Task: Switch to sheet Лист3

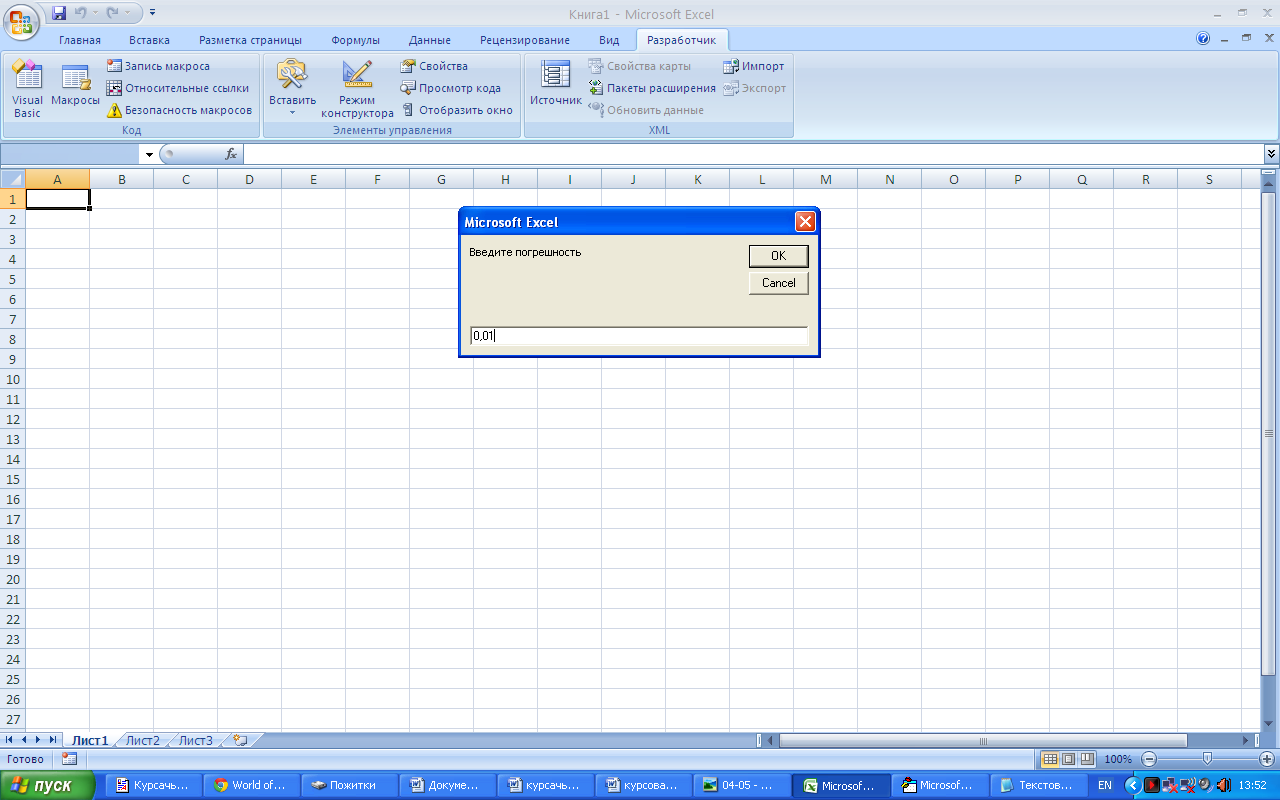Action: pyautogui.click(x=195, y=741)
